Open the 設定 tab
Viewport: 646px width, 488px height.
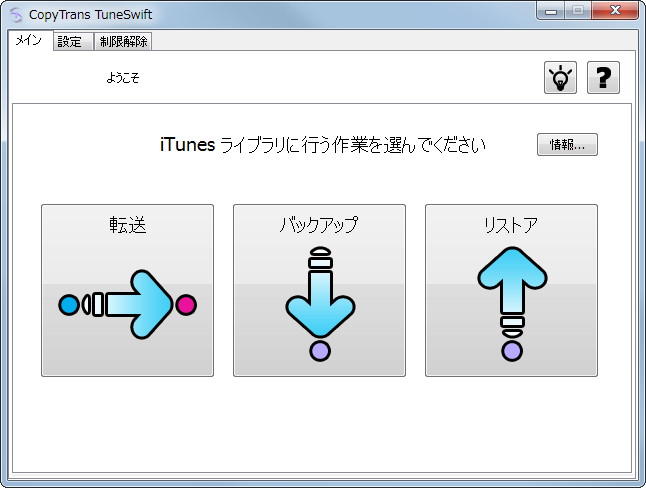[x=73, y=42]
